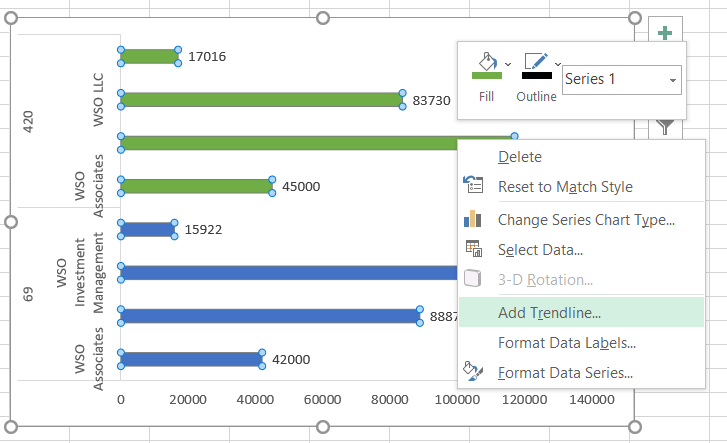Click the Change Series Chart Type icon
This screenshot has width=727, height=443.
pyautogui.click(x=474, y=219)
